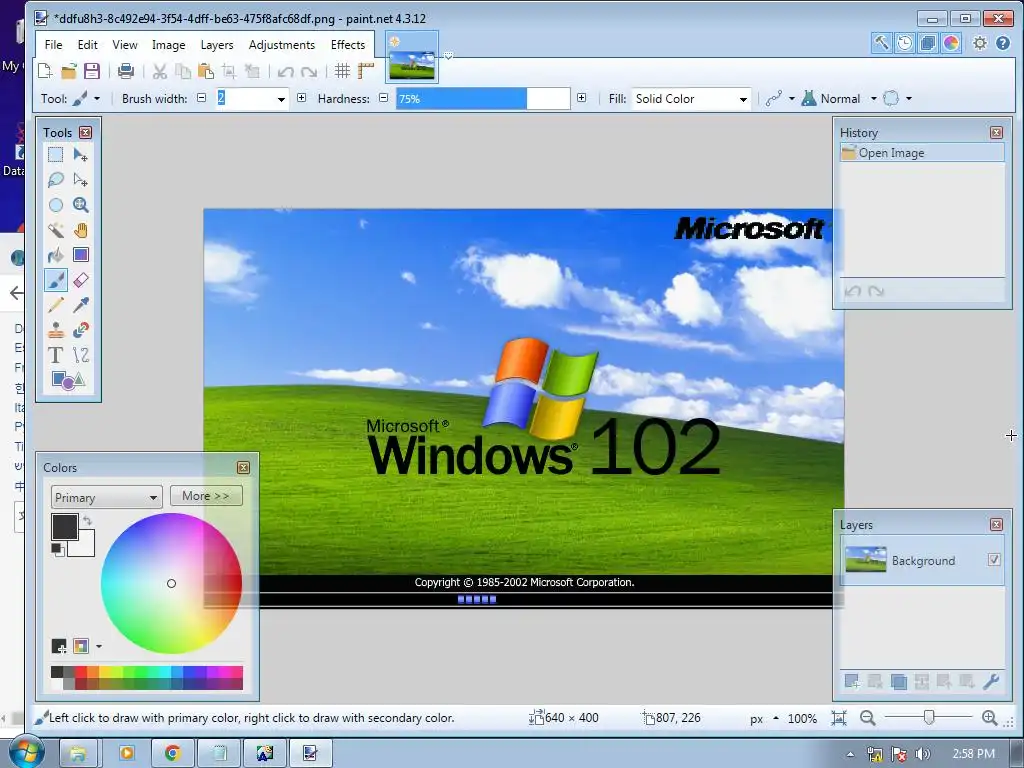The height and width of the screenshot is (768, 1024).
Task: Select the Move Selected Pixels tool
Action: (x=80, y=155)
